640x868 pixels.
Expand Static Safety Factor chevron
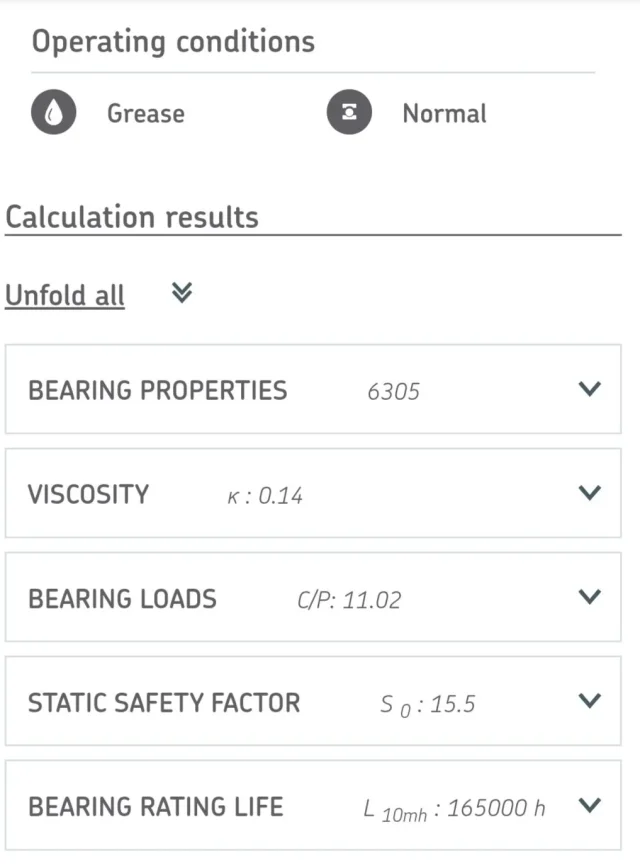coord(590,701)
